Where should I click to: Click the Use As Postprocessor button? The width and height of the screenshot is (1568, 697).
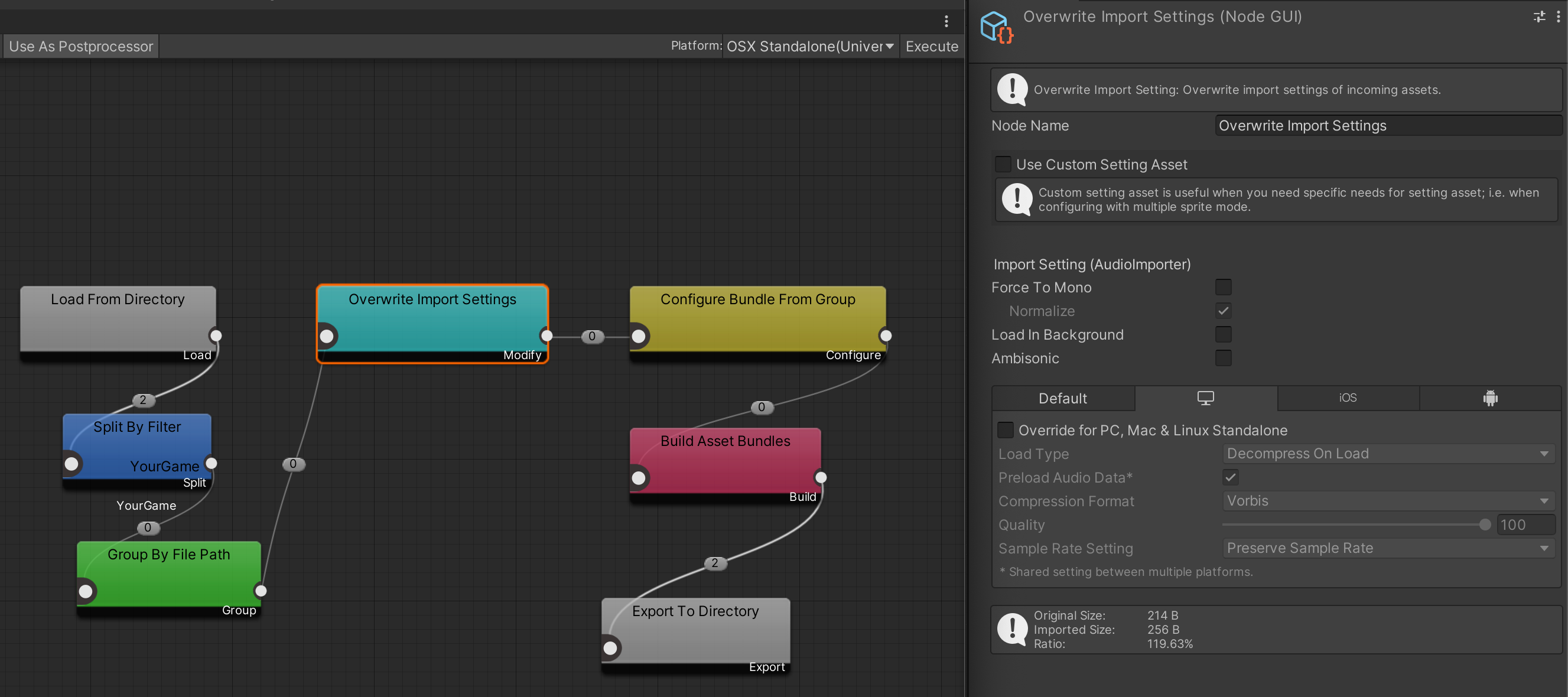81,46
